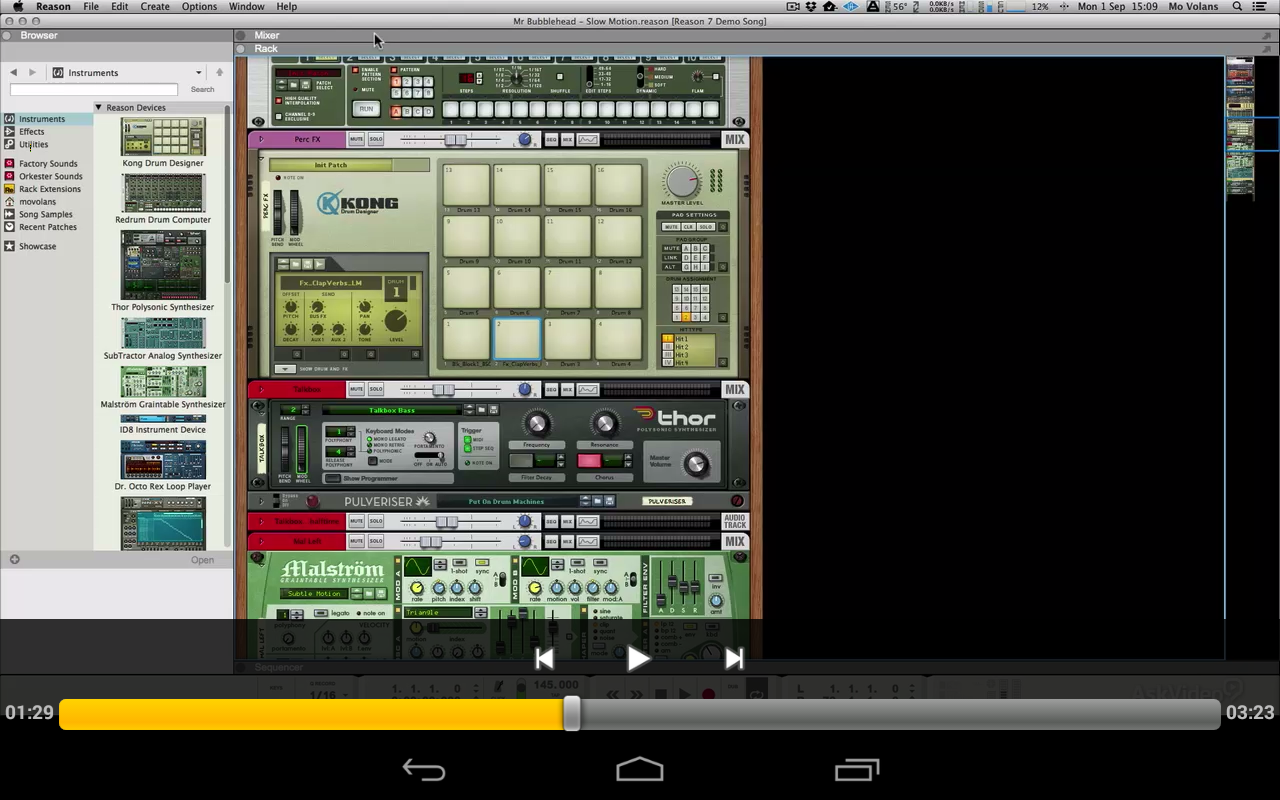Open Rack Extensions in the sidebar
Screen dimensions: 1280x800
50,189
